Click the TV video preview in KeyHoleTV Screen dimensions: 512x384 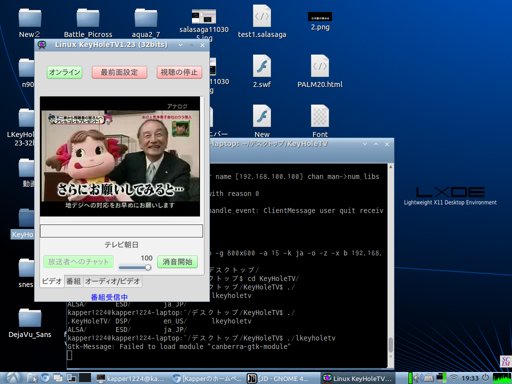coord(120,156)
